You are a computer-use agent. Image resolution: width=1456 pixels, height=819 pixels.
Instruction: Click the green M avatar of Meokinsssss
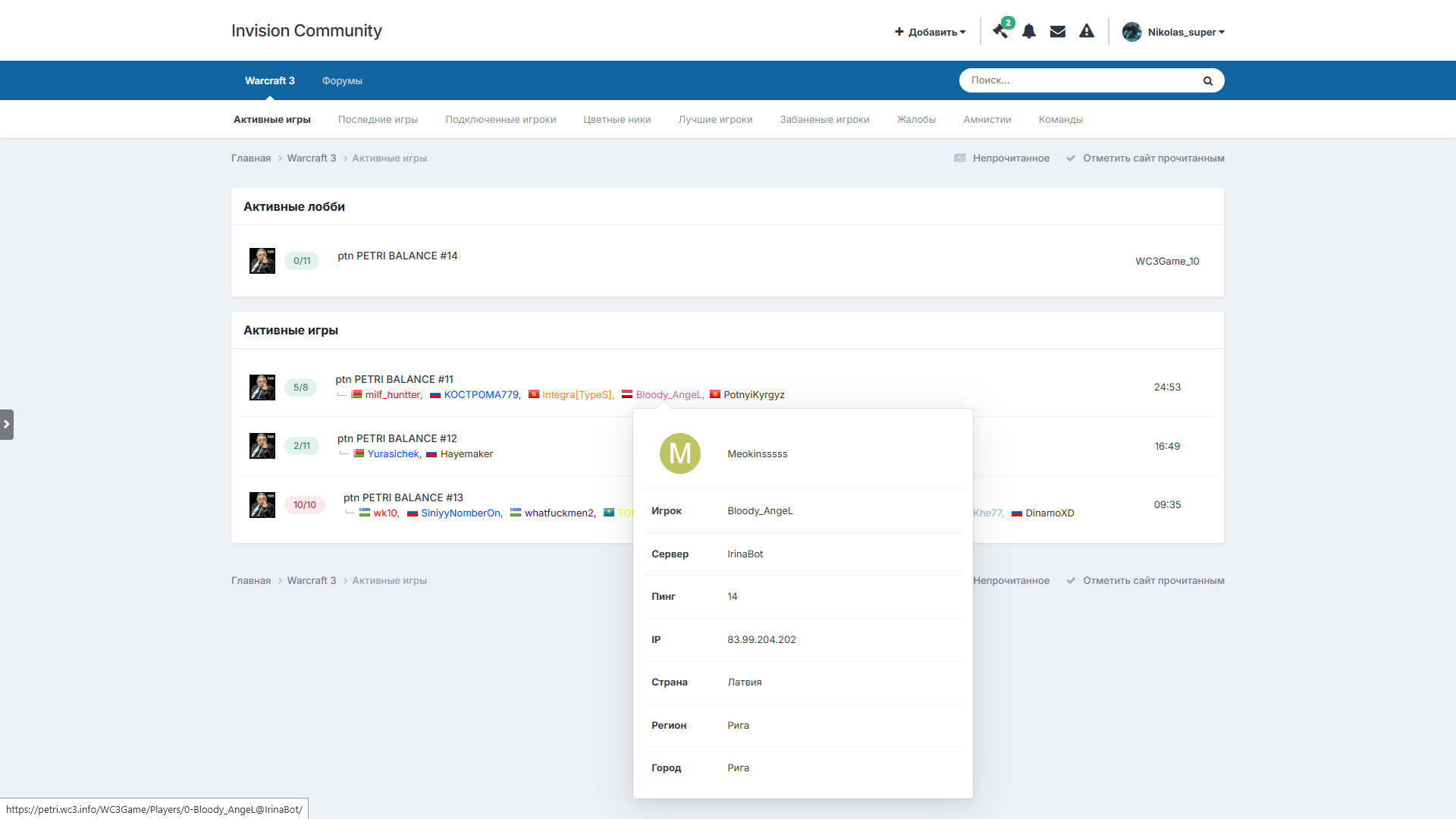point(680,453)
